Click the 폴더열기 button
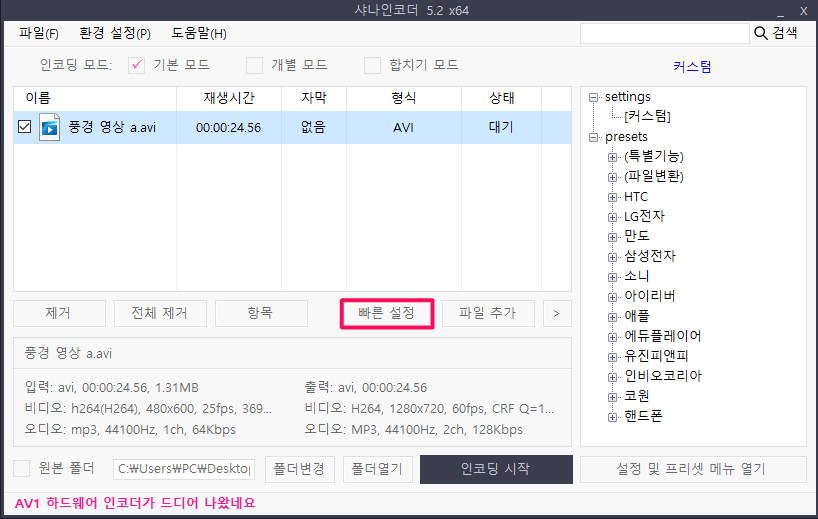The height and width of the screenshot is (519, 818). [x=378, y=469]
